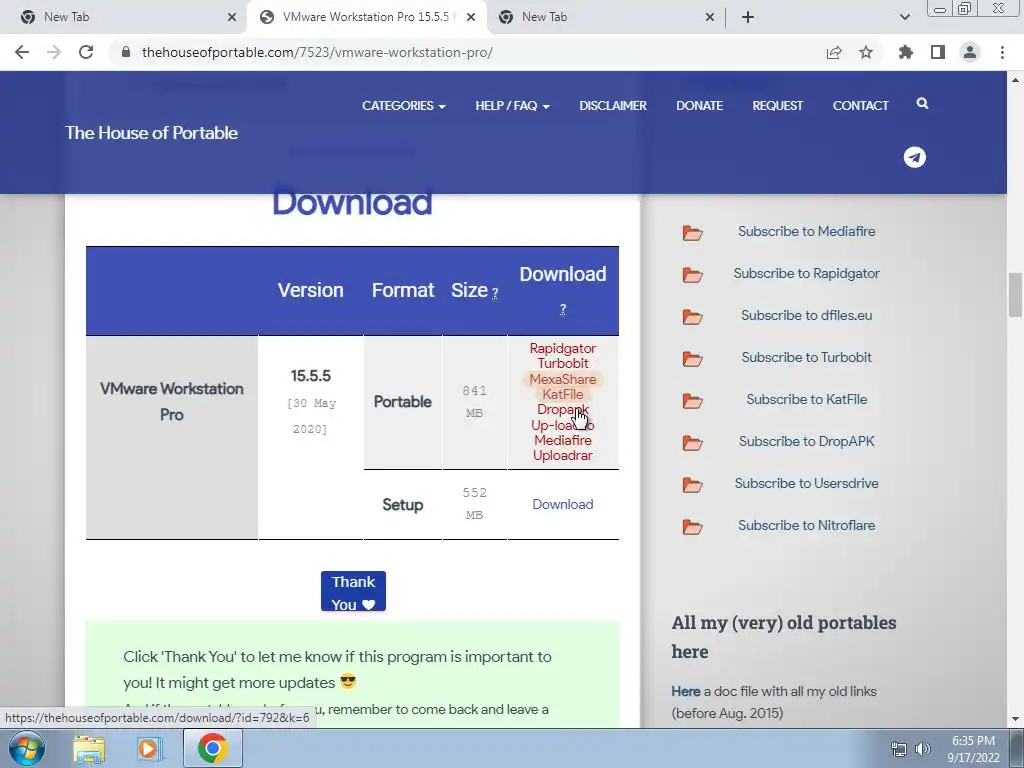This screenshot has height=768, width=1024.
Task: Open the Windows Start orb
Action: [x=27, y=748]
